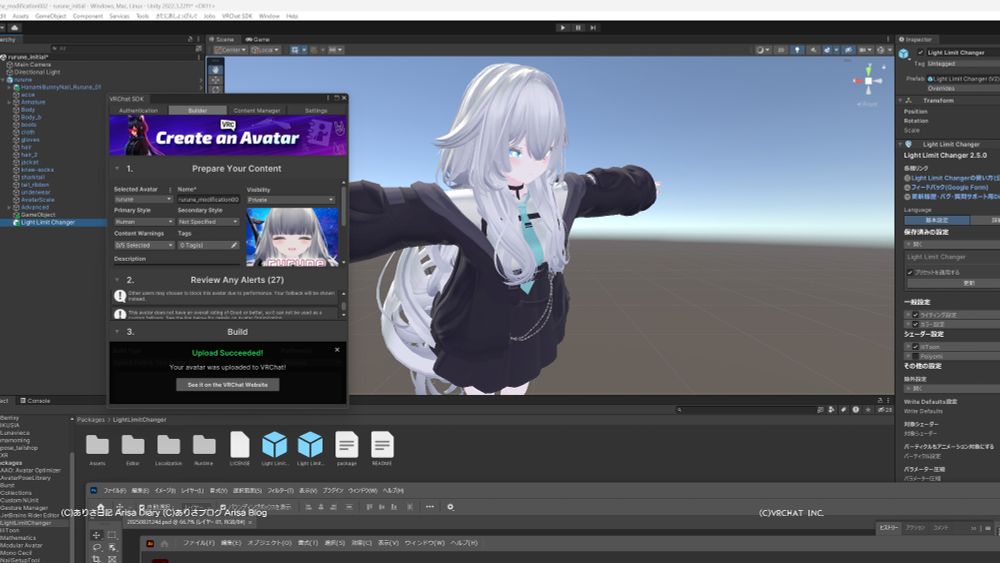The height and width of the screenshot is (563, 1000).
Task: Toggle scene audio icon
Action: [813, 50]
